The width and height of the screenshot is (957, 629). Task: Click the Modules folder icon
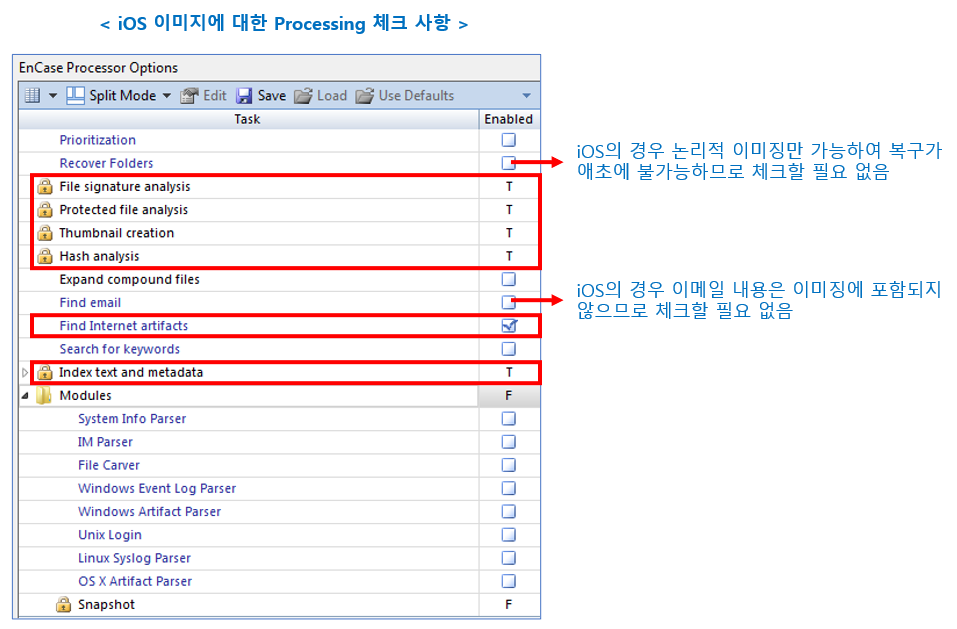(44, 395)
